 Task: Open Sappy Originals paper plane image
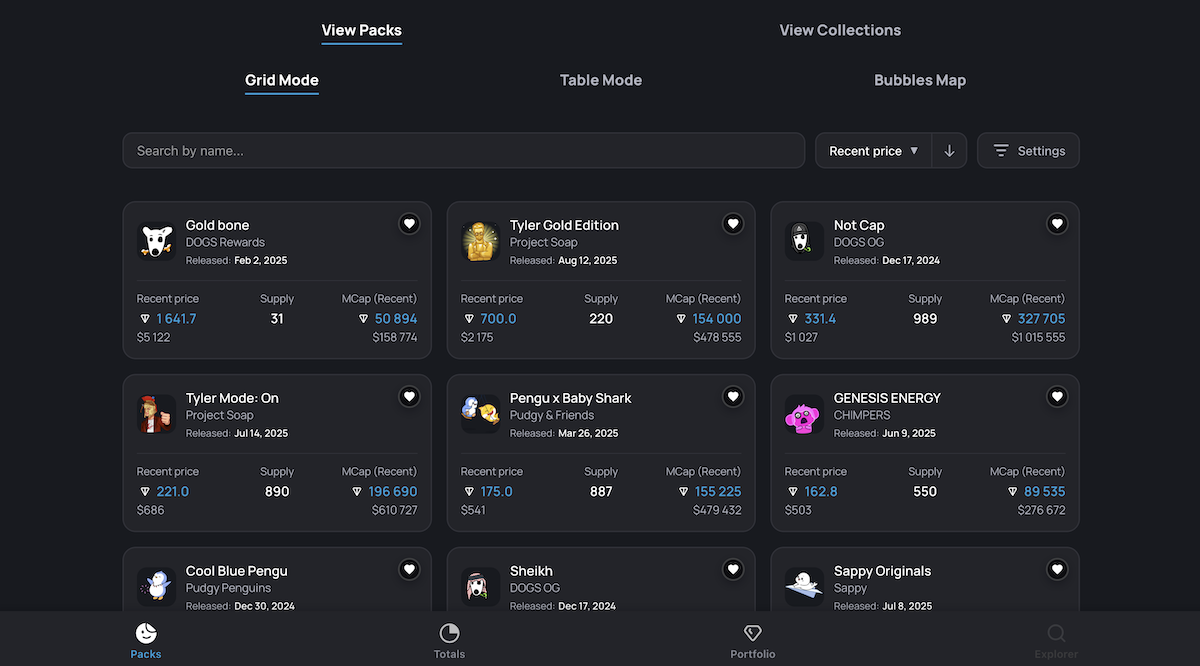804,587
